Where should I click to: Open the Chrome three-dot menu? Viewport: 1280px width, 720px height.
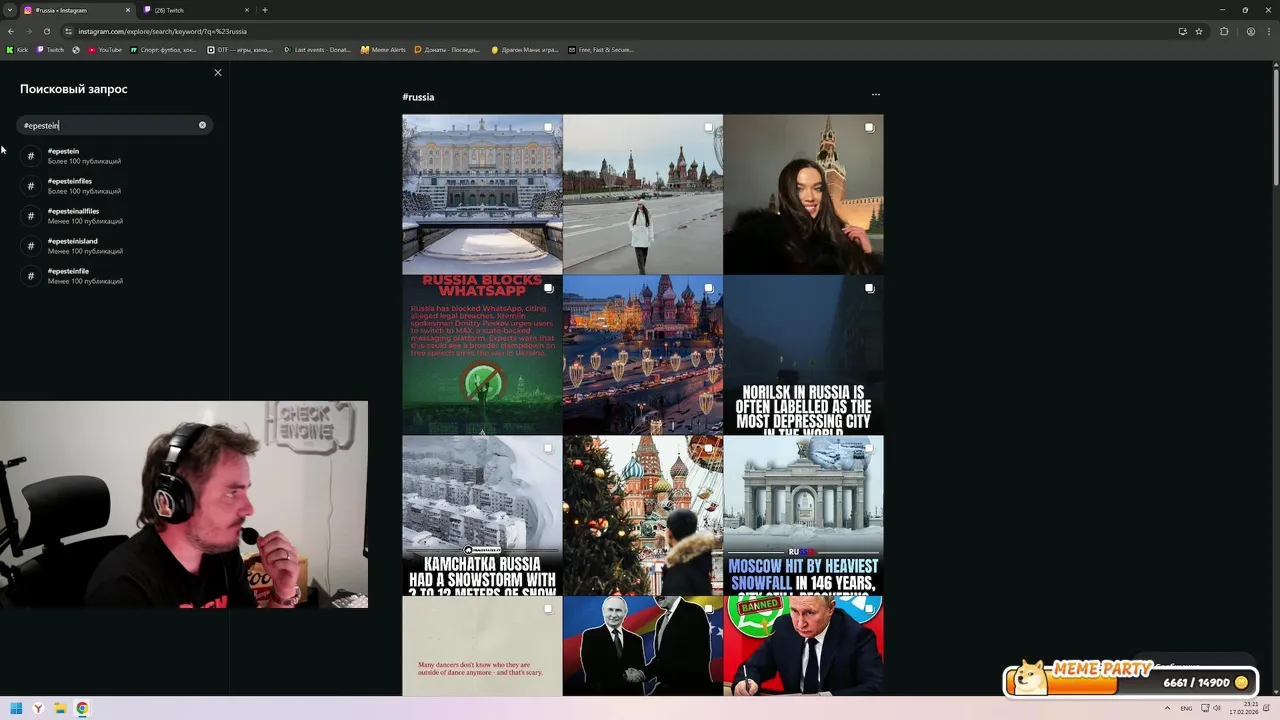click(x=1268, y=31)
